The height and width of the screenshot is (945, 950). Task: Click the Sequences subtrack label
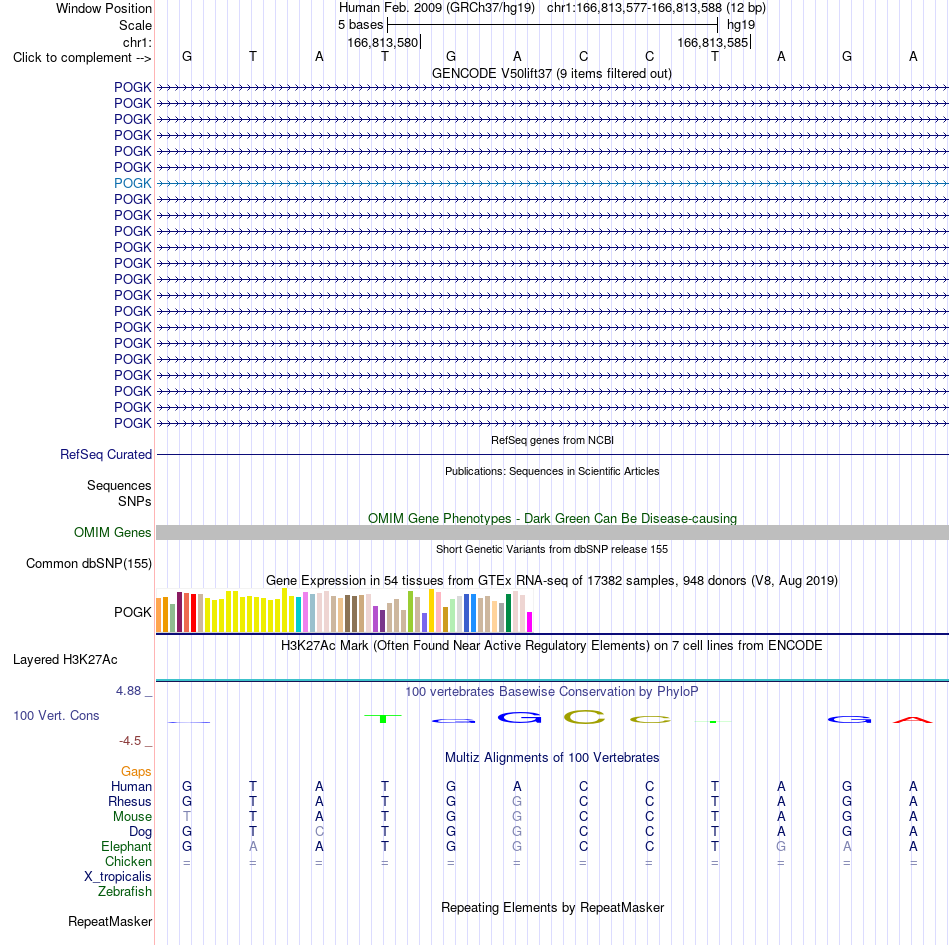(x=119, y=485)
